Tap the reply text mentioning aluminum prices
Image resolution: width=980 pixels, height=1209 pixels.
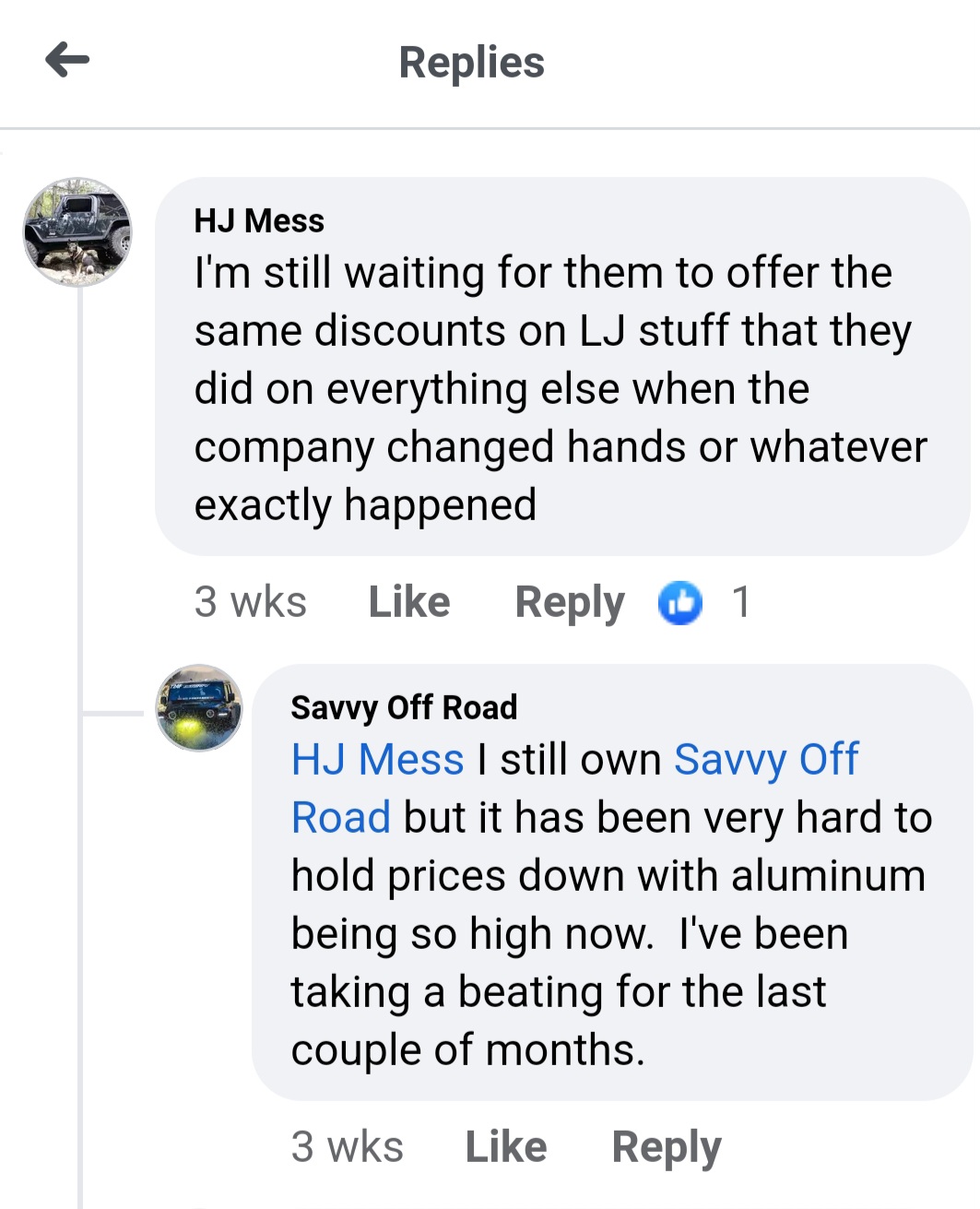tap(608, 933)
